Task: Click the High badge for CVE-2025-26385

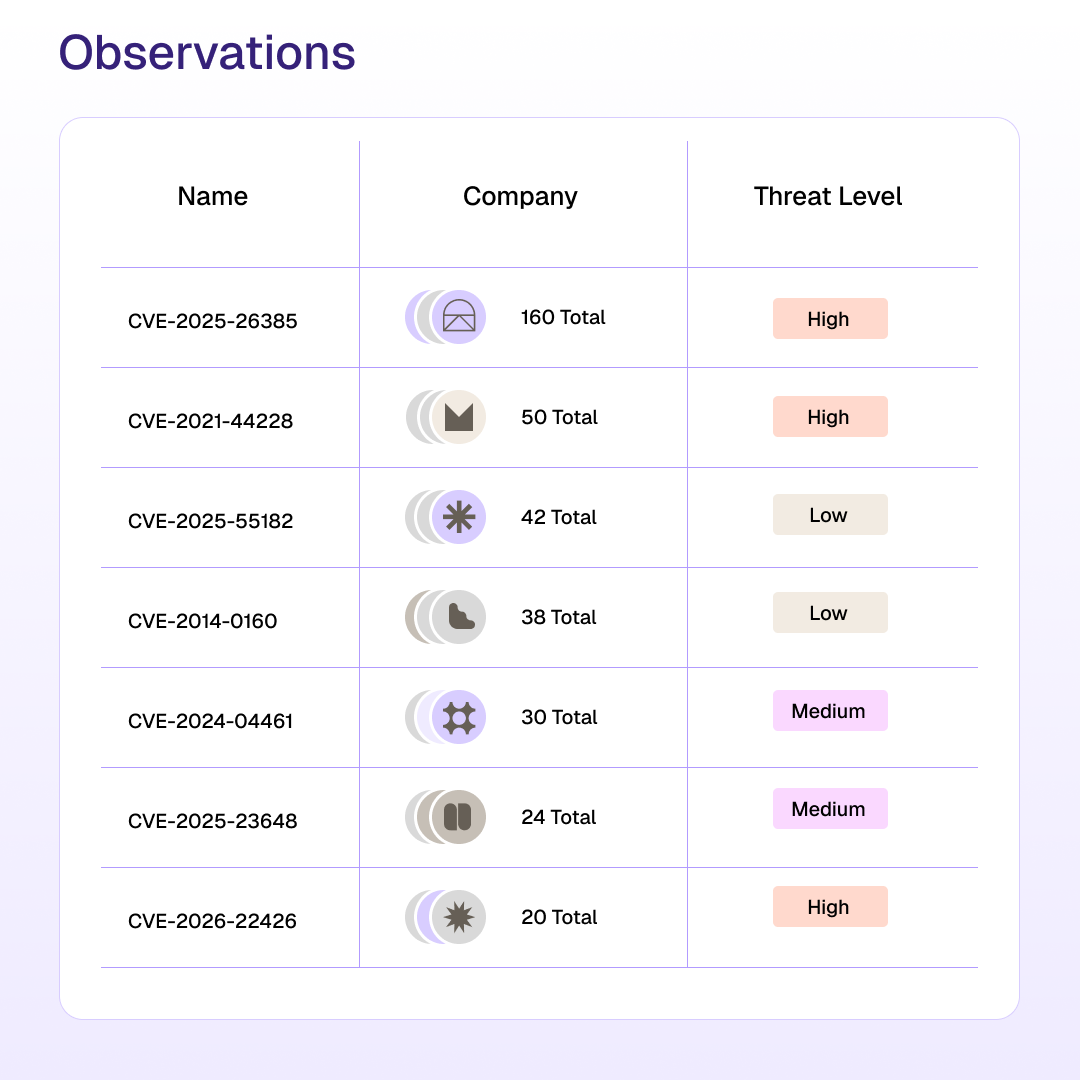Action: [x=829, y=319]
